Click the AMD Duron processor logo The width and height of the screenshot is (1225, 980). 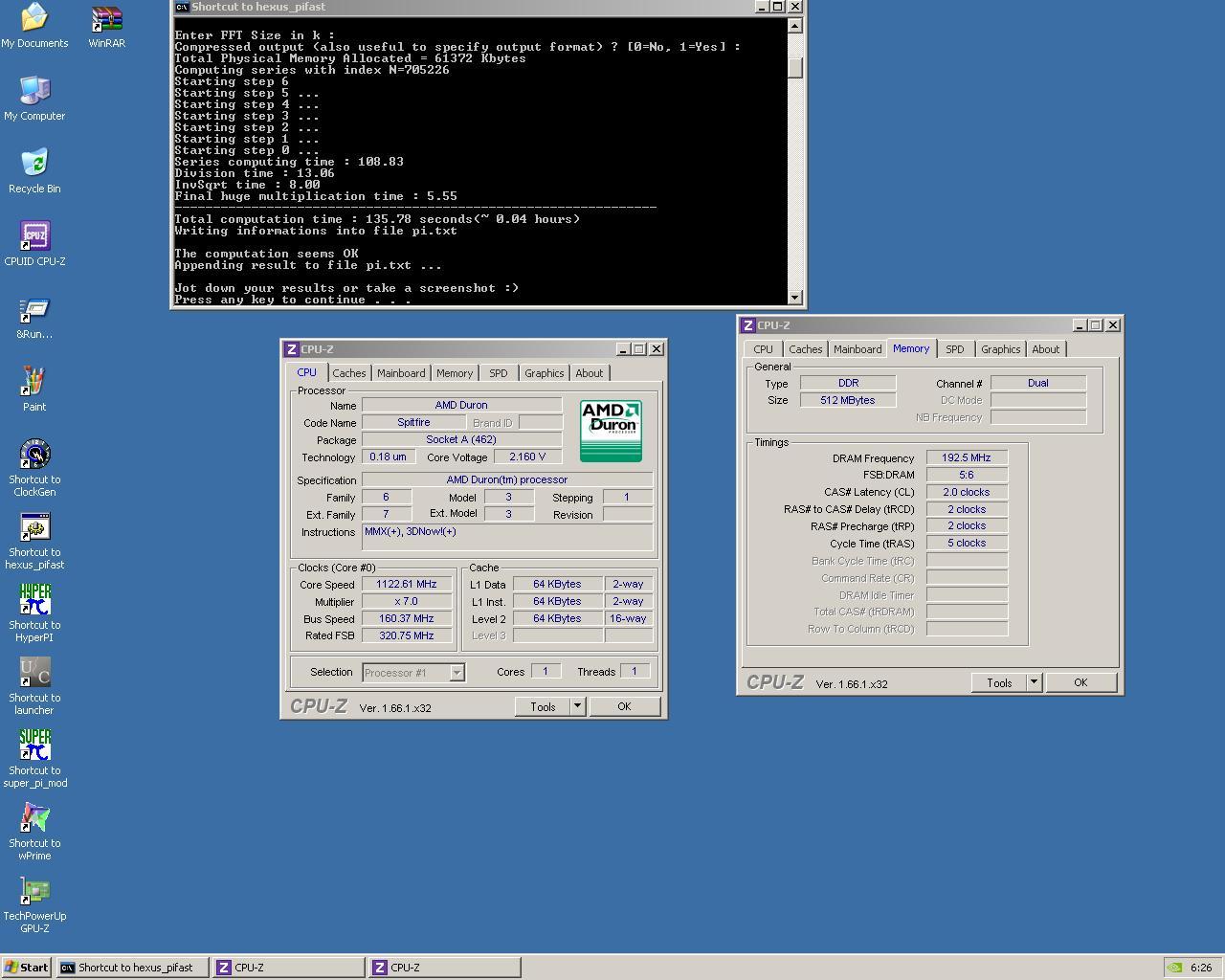click(611, 431)
